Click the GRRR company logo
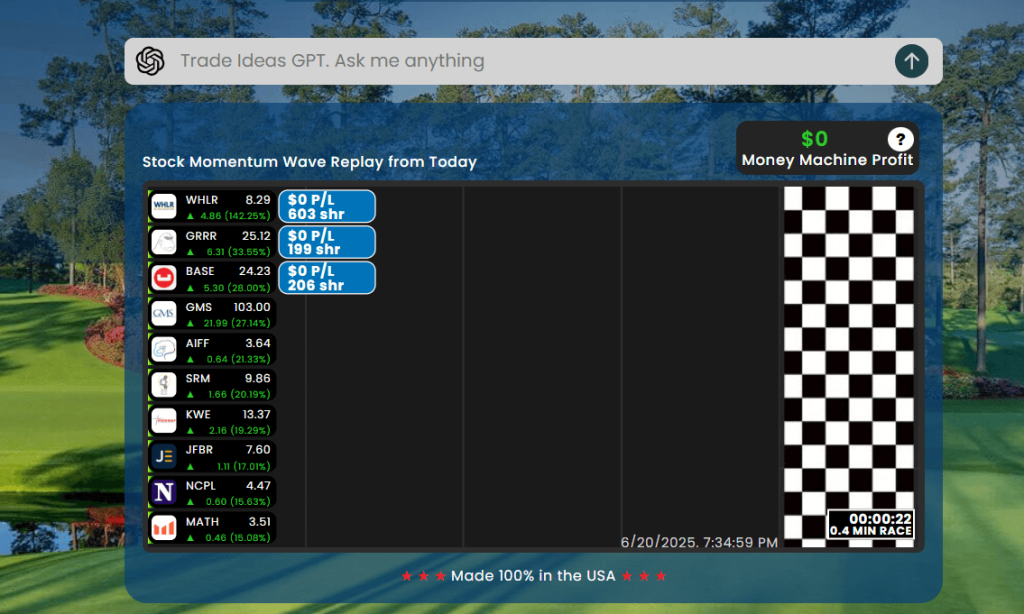The width and height of the screenshot is (1024, 614). pyautogui.click(x=164, y=242)
